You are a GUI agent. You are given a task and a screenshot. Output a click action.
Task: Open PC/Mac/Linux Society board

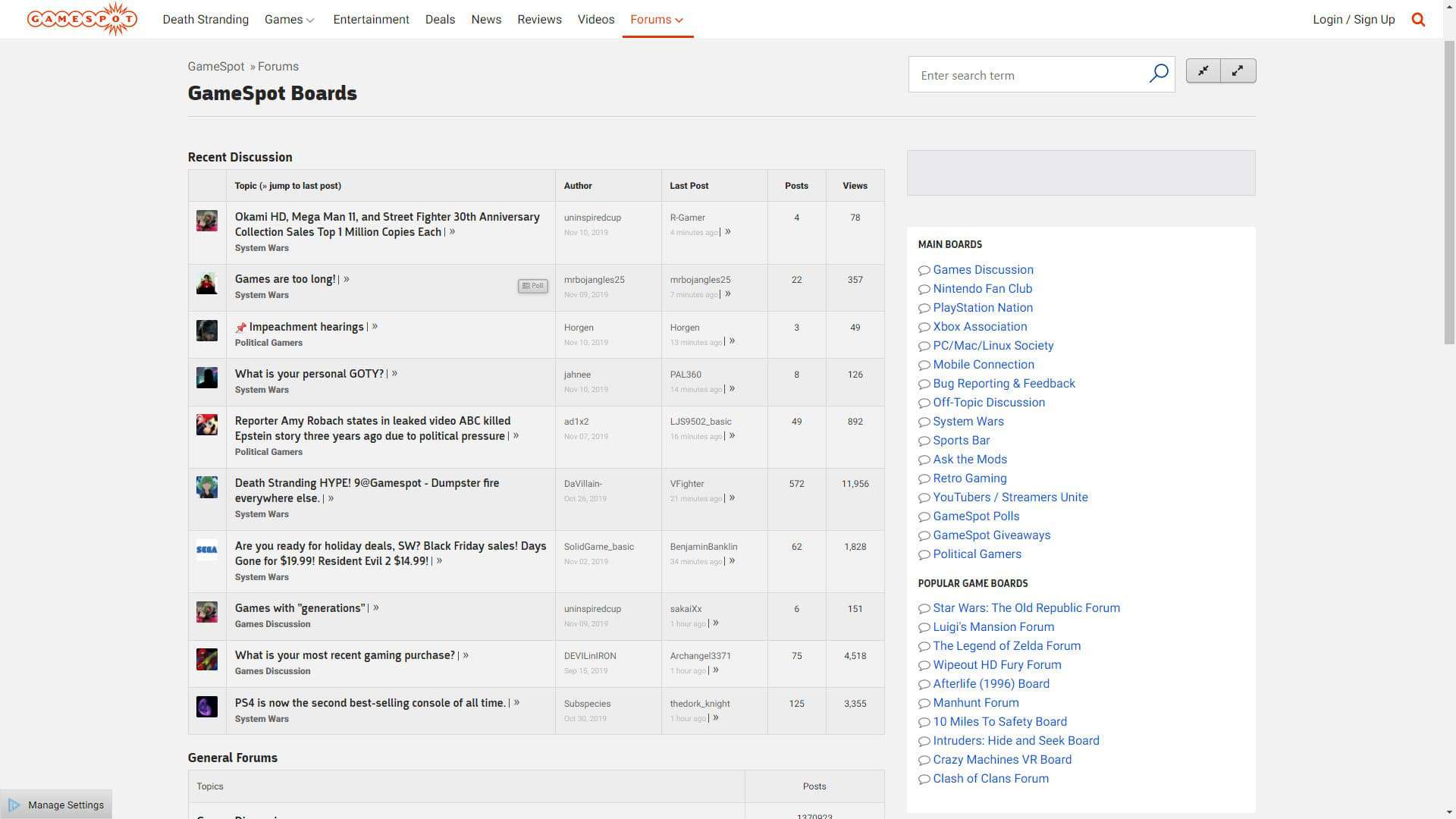[993, 346]
